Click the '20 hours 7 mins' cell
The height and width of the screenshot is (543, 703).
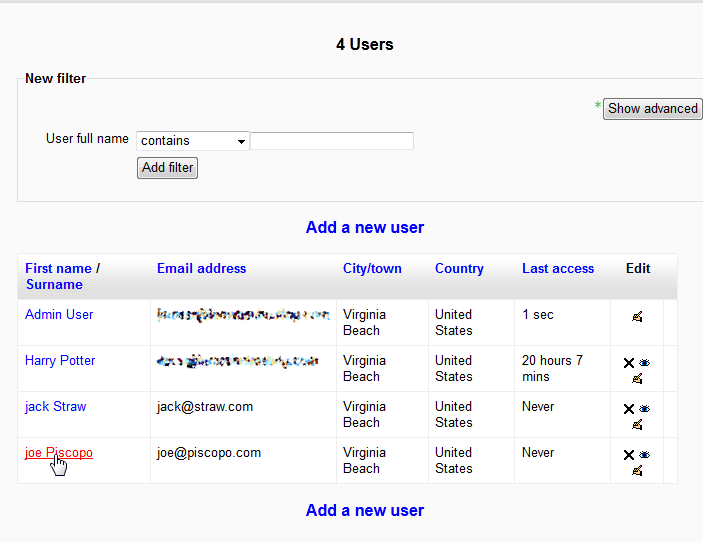click(562, 369)
